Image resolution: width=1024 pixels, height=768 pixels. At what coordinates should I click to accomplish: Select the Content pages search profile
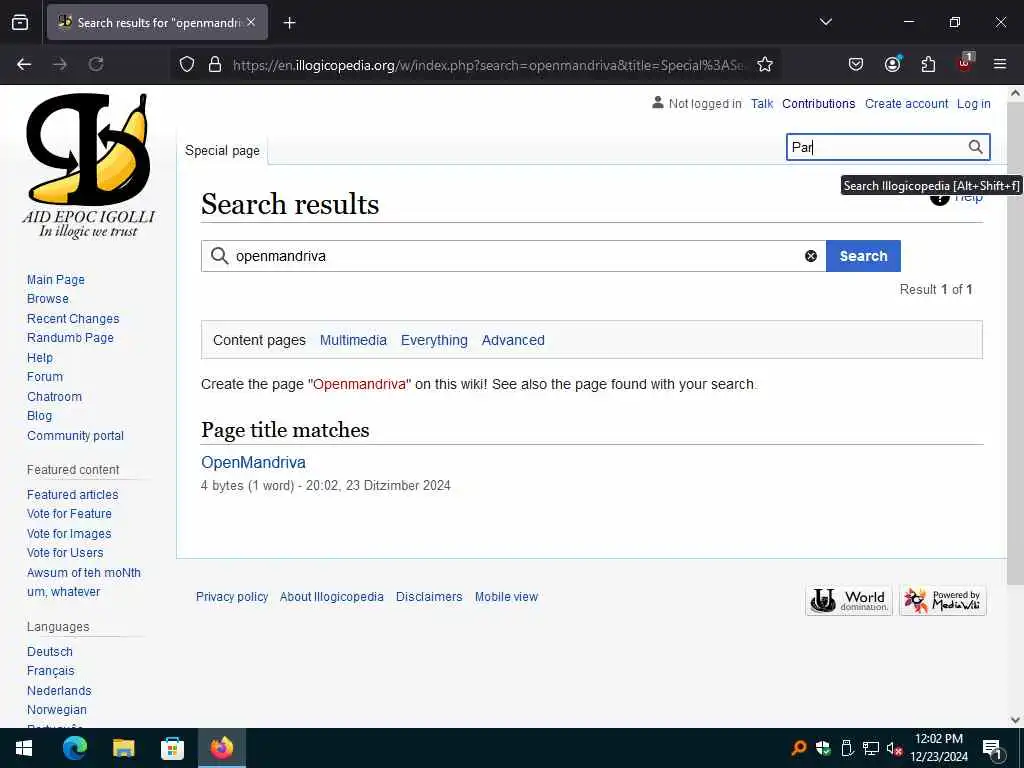[x=259, y=340]
